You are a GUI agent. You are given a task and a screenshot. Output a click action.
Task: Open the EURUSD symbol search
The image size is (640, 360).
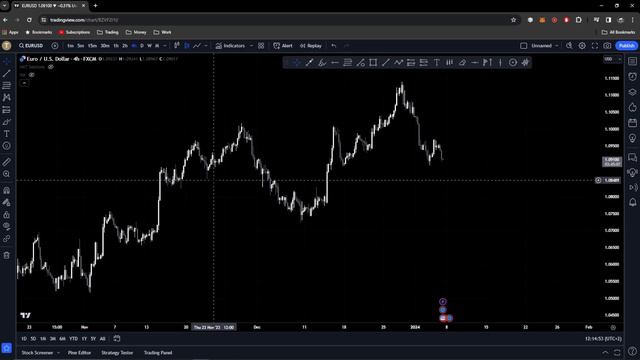(31, 46)
